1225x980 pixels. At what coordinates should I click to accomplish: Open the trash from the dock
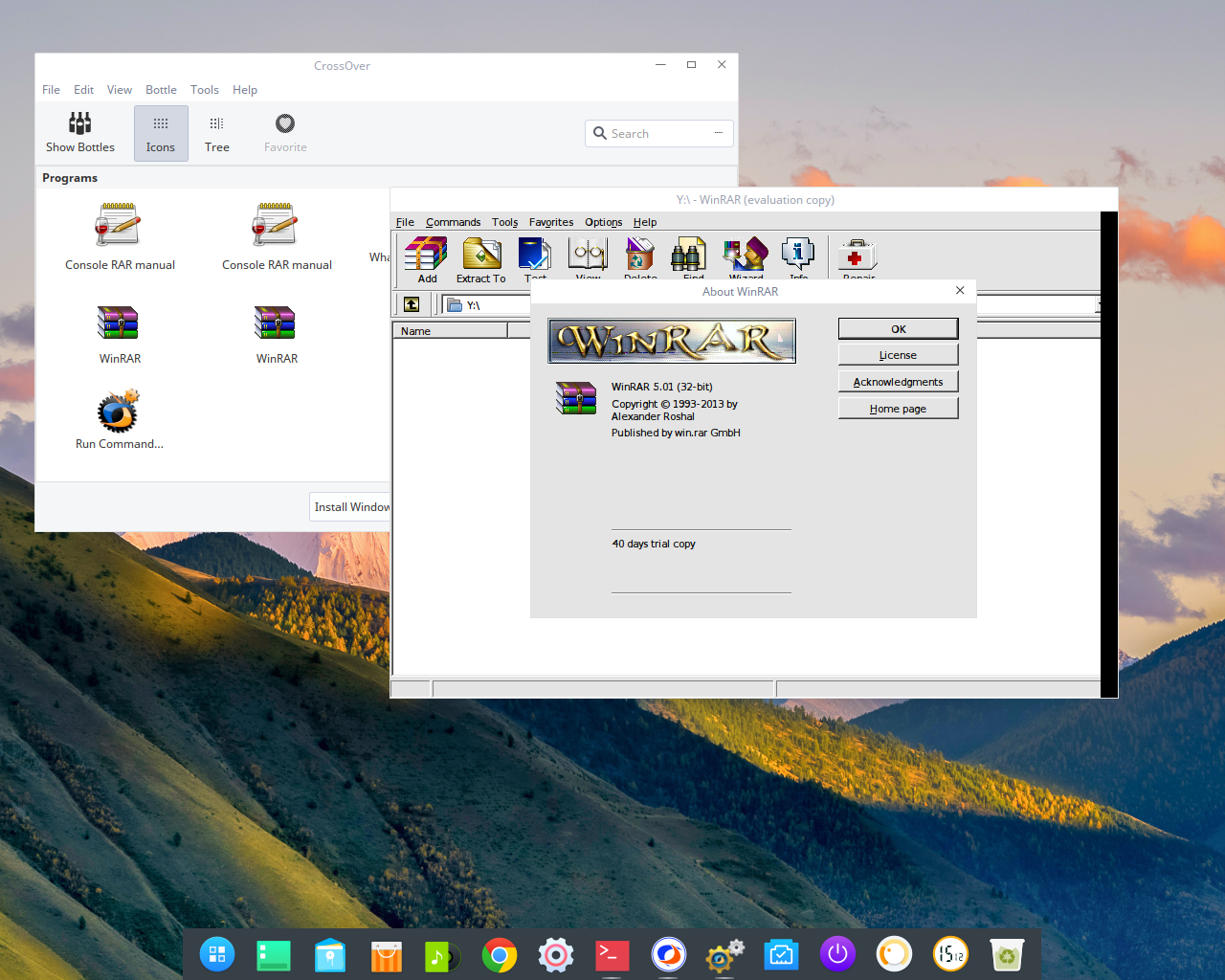[x=1007, y=954]
